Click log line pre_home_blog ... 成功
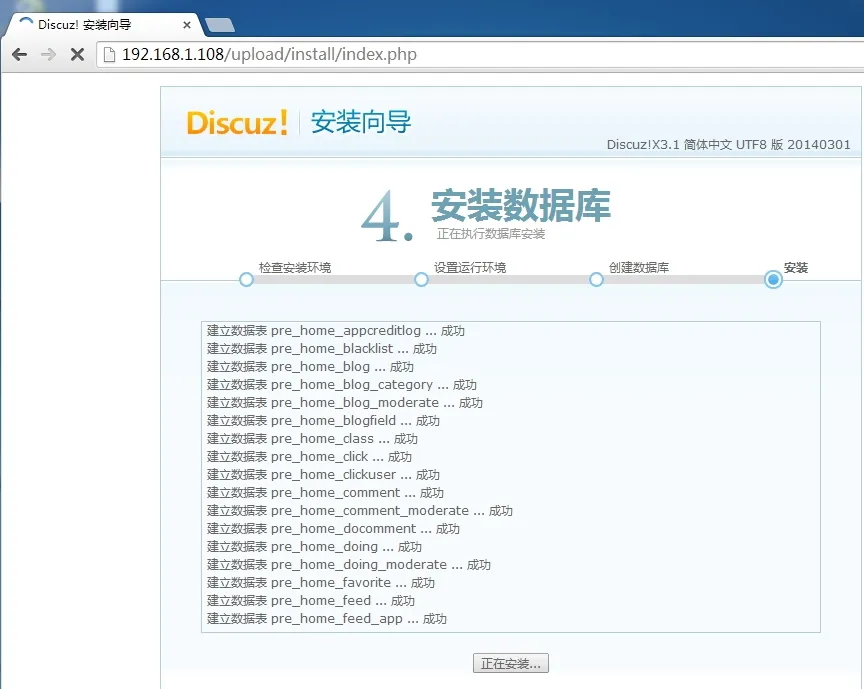Image resolution: width=864 pixels, height=689 pixels. [310, 367]
